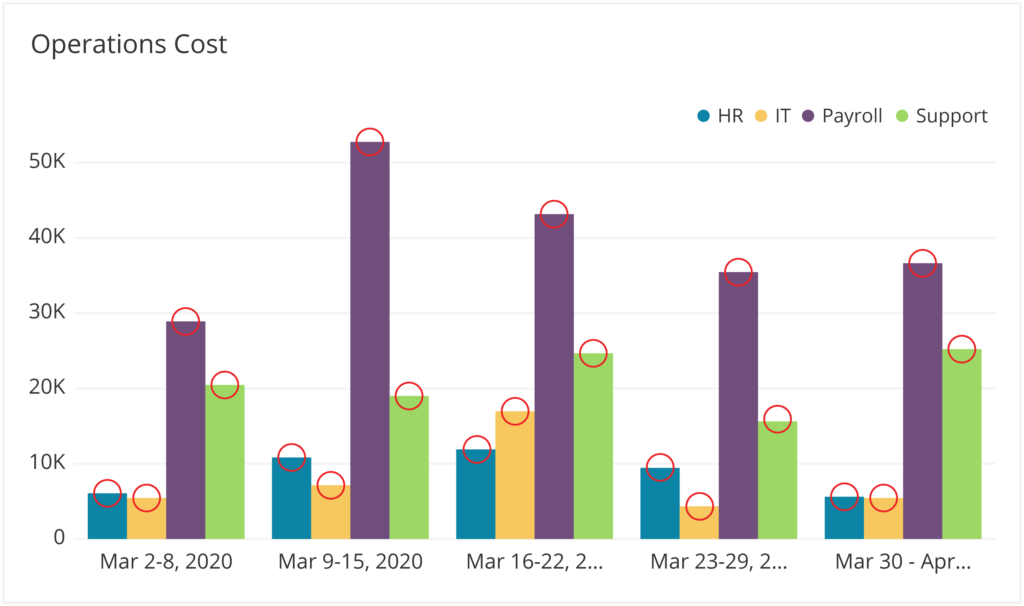
Task: Select the Mar 9-15 HR bar
Action: [x=291, y=500]
